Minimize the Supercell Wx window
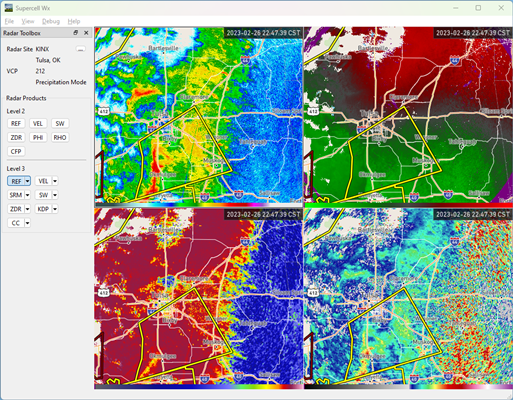 (x=456, y=8)
